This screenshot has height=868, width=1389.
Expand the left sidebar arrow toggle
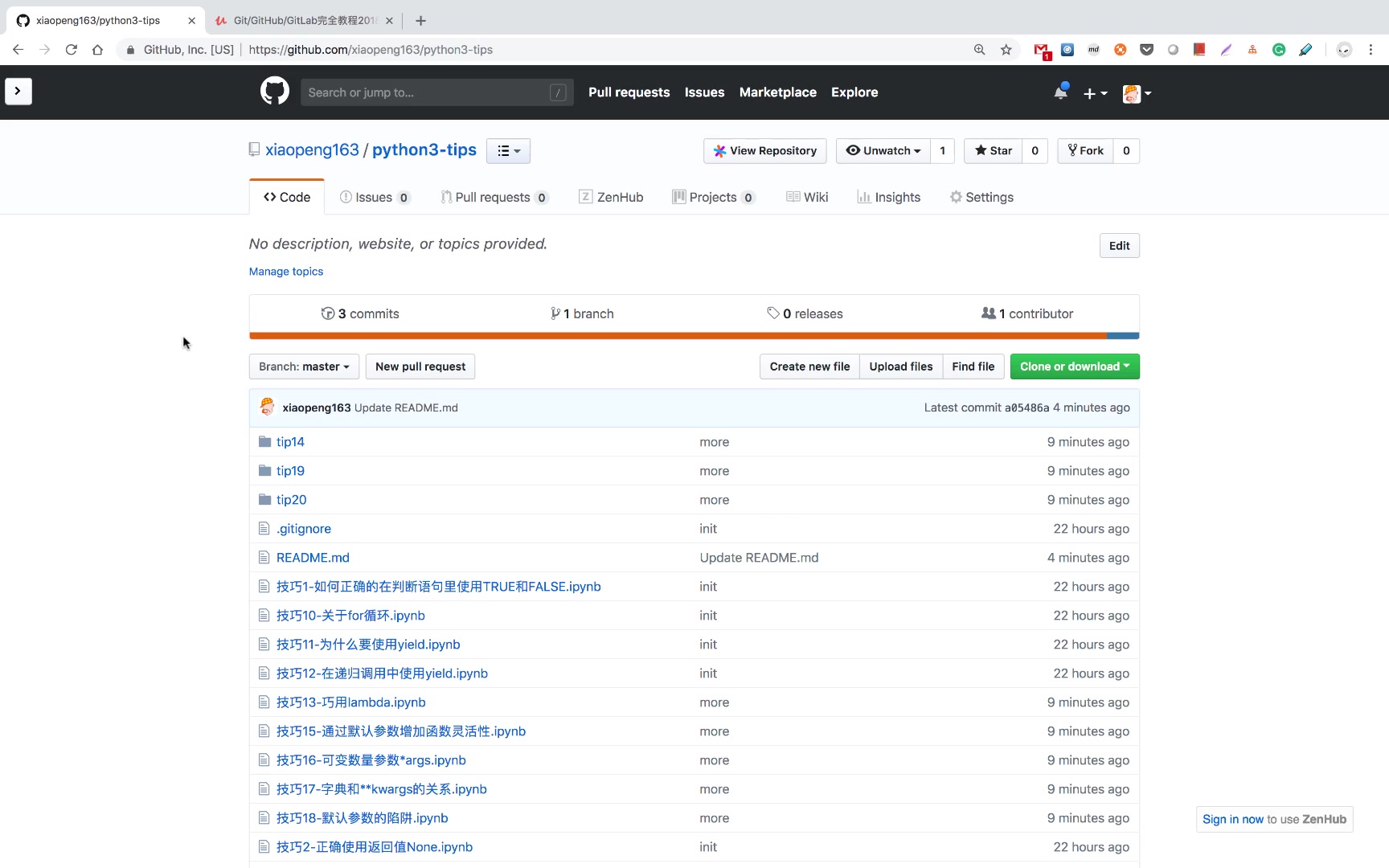(x=18, y=92)
